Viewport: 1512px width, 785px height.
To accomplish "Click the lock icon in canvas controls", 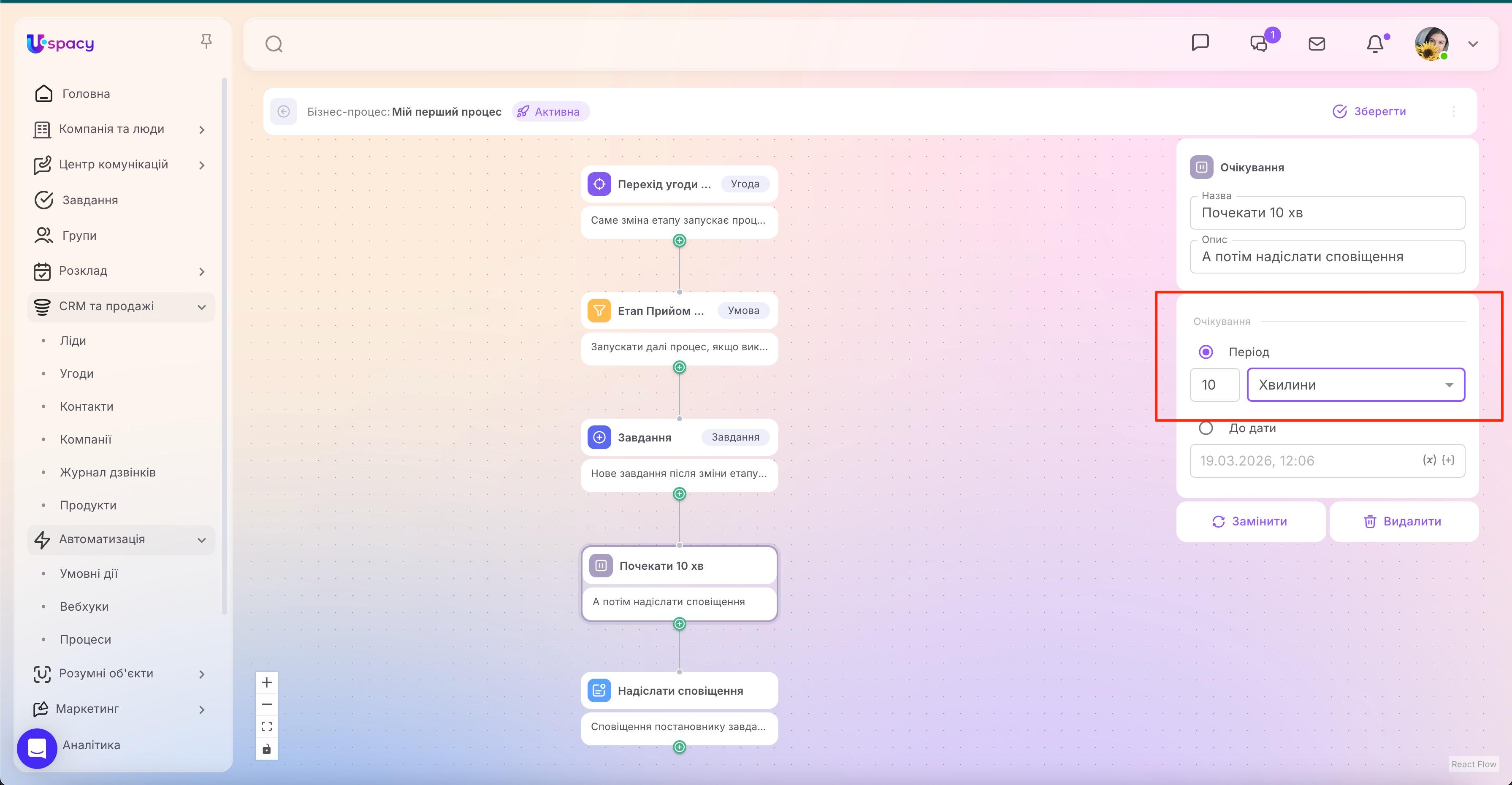I will pyautogui.click(x=266, y=749).
